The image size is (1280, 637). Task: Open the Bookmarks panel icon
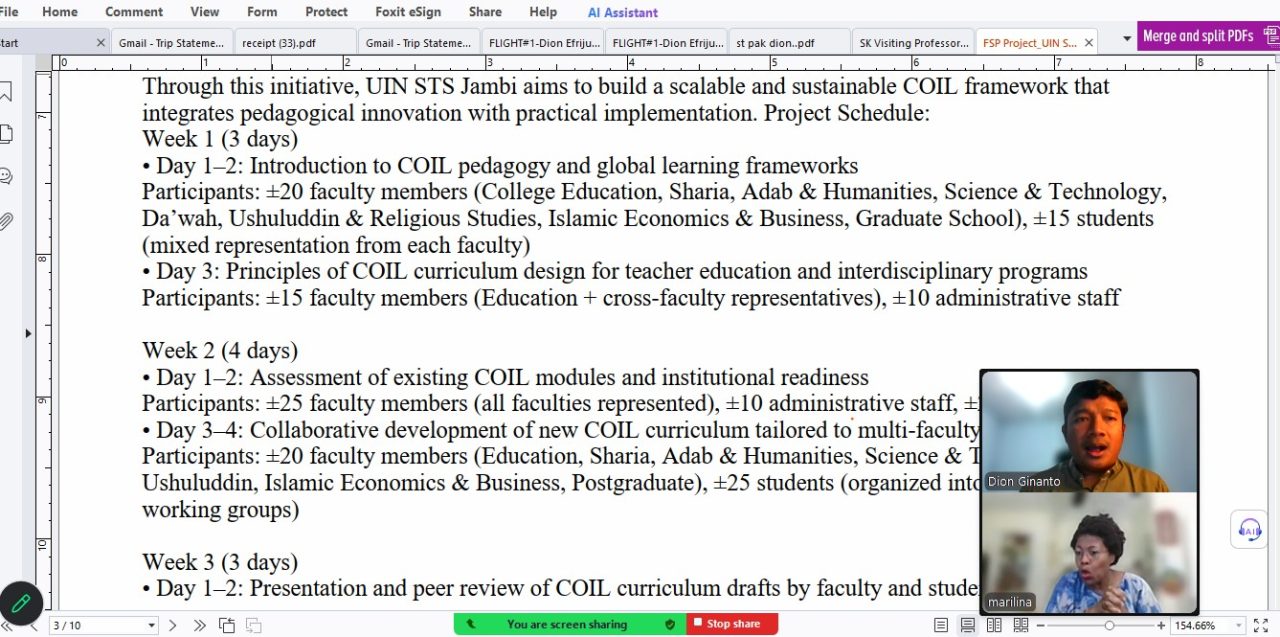pos(6,92)
